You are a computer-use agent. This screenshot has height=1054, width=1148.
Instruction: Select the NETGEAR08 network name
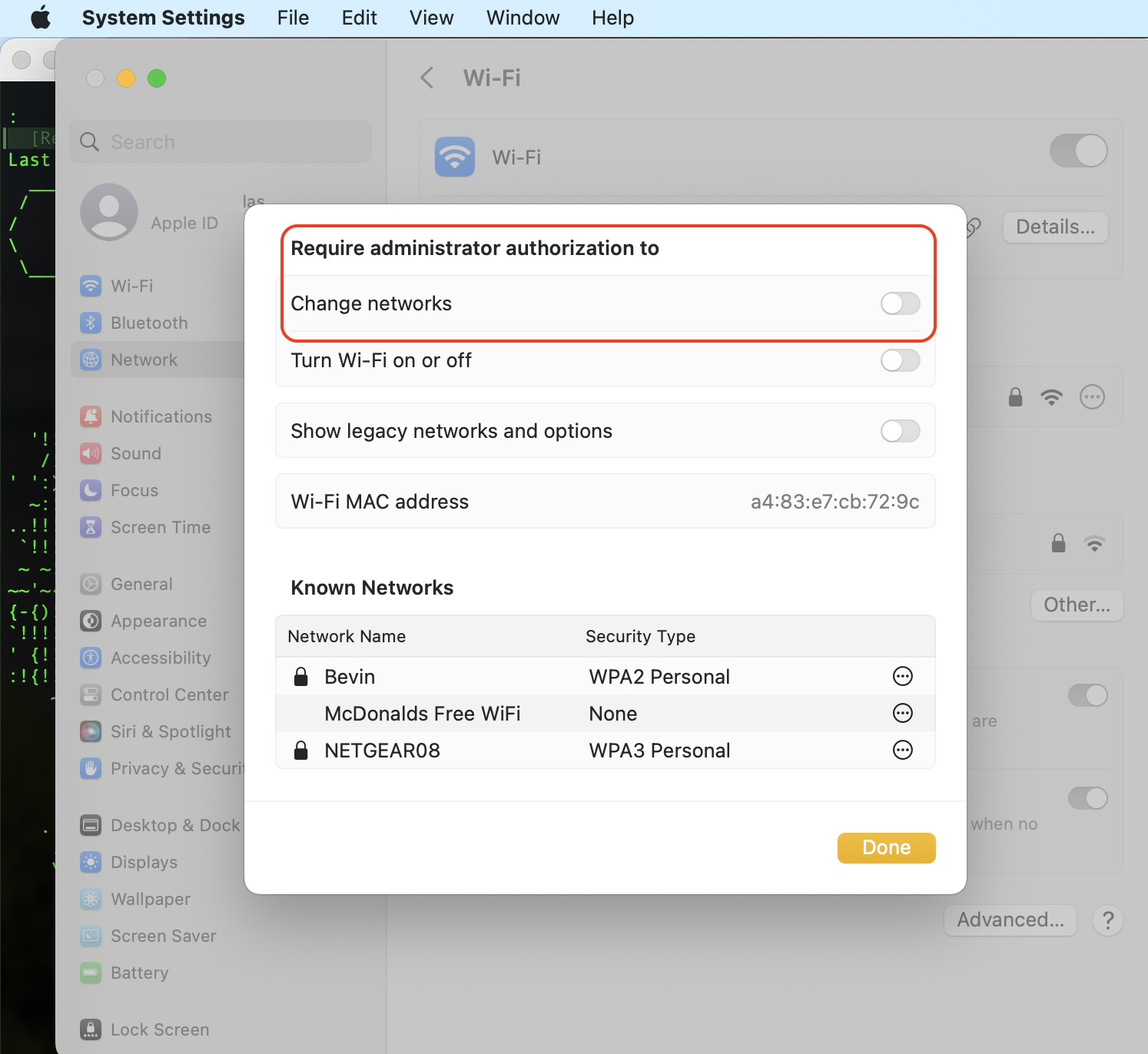[382, 751]
